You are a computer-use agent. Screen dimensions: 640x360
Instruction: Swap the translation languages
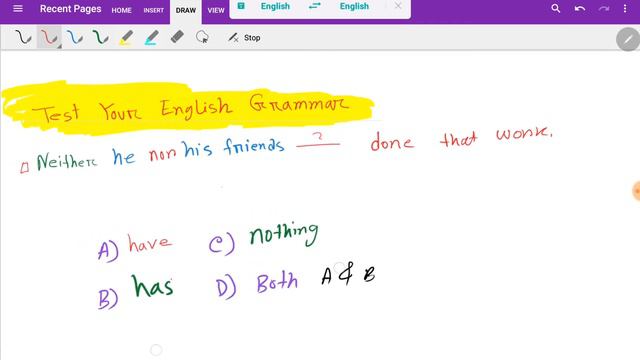[x=314, y=6]
